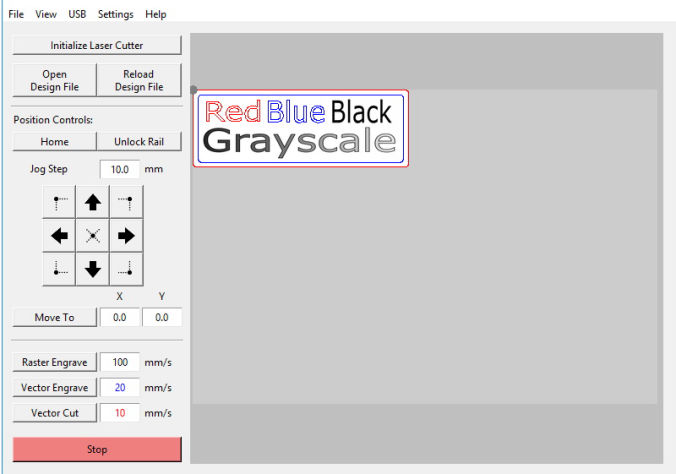Edit the Raster Engrave speed field
Screen dimensions: 676x474
[119, 362]
